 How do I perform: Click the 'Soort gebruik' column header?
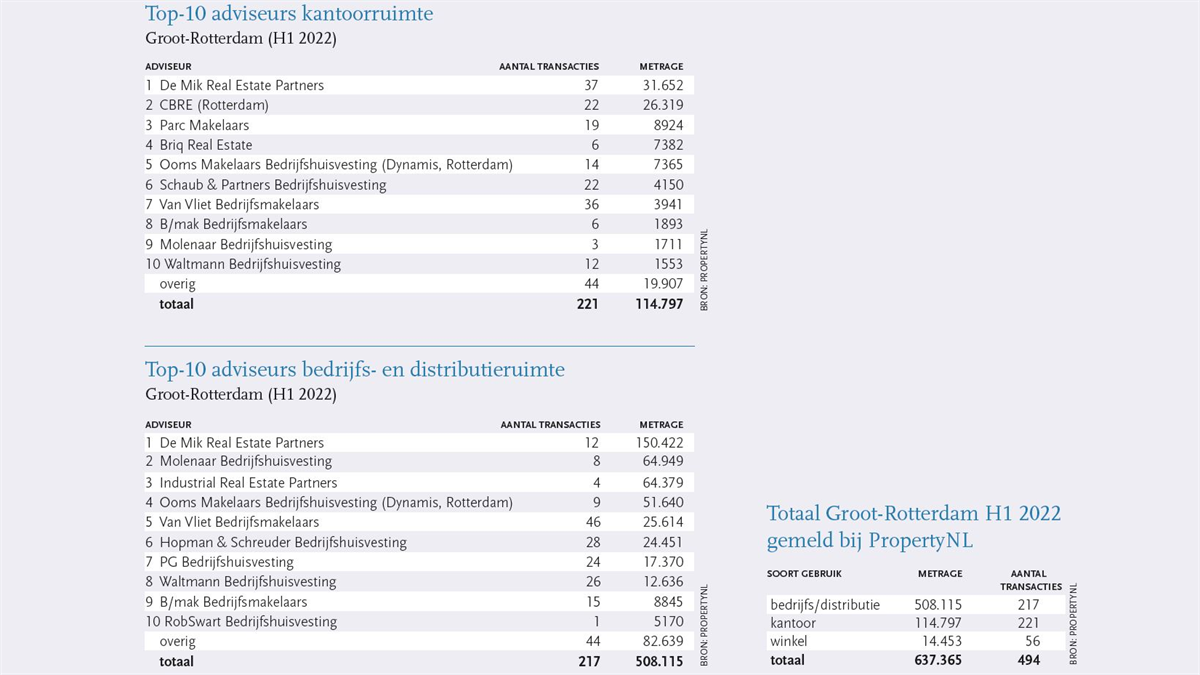804,574
